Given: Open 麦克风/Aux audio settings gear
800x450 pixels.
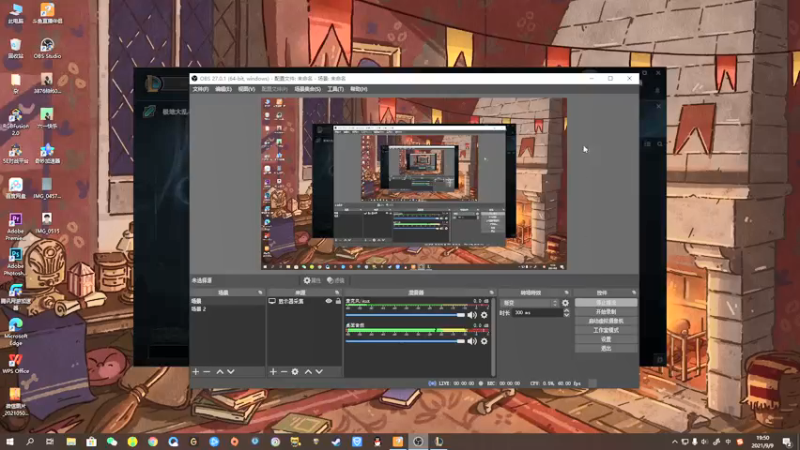Looking at the screenshot, I should pyautogui.click(x=484, y=315).
